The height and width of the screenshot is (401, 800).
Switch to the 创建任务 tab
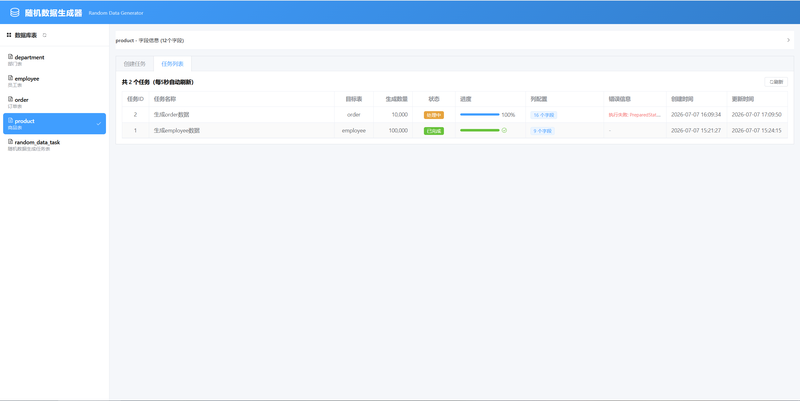135,64
